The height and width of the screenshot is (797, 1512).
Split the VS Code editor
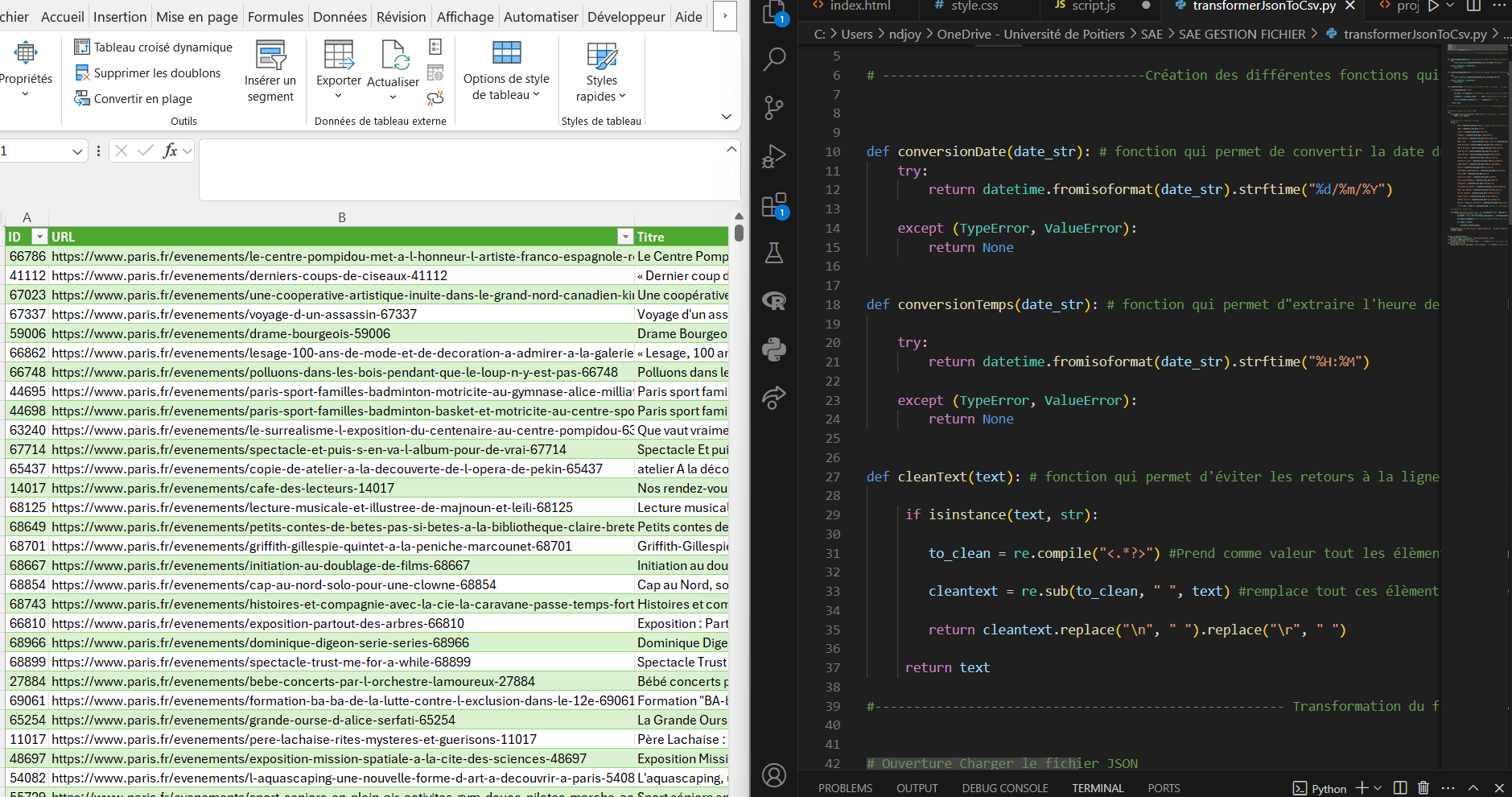click(1473, 6)
